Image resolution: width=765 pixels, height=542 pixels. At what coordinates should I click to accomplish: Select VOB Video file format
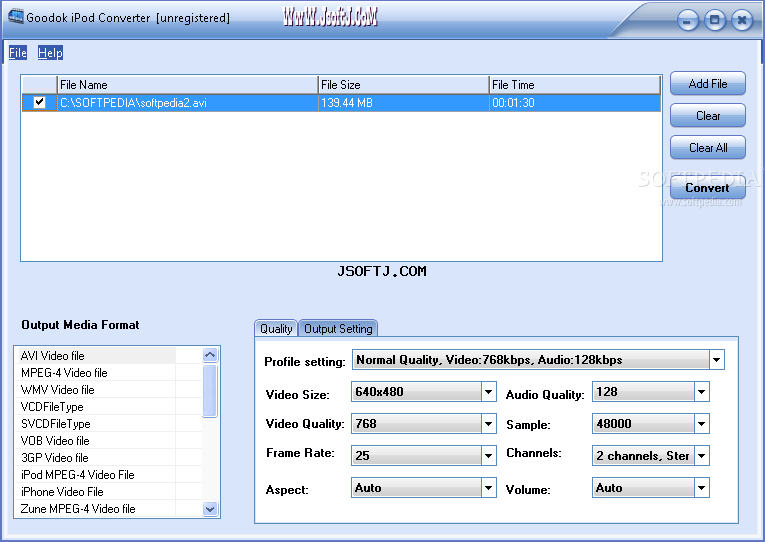[97, 441]
